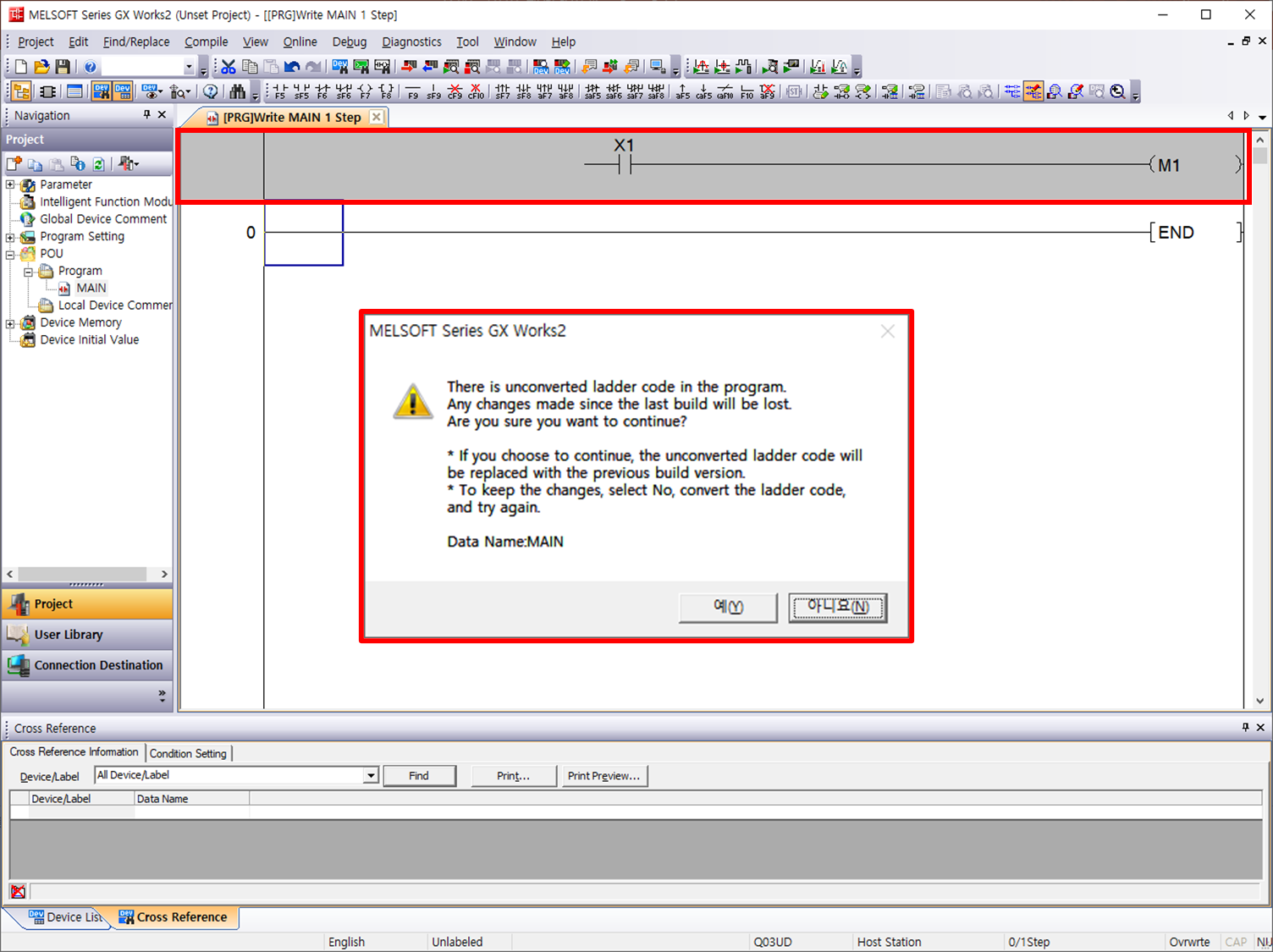1273x952 pixels.
Task: Click the Print Preview... button
Action: click(x=605, y=775)
